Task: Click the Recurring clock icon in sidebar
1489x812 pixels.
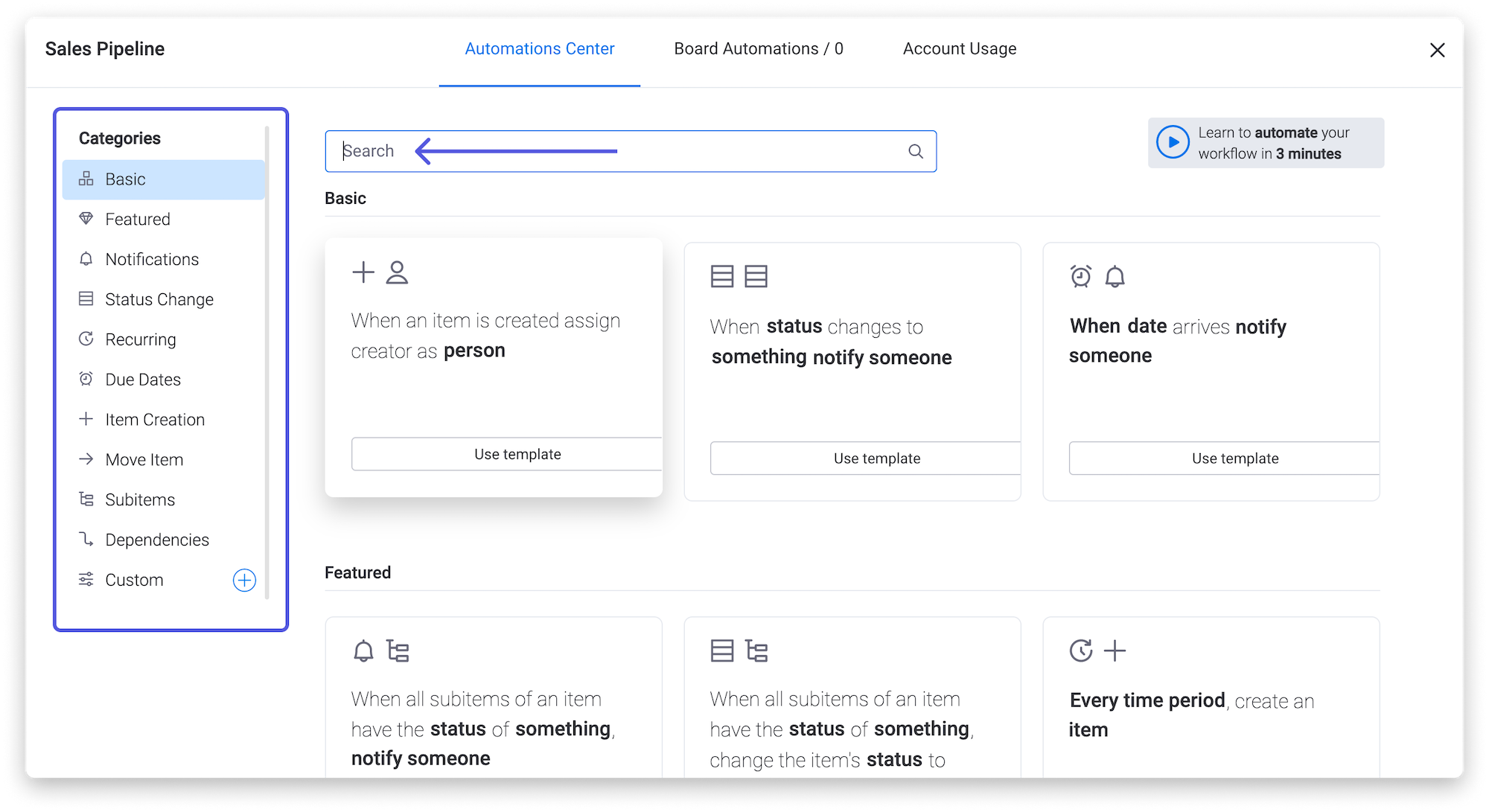Action: click(88, 338)
